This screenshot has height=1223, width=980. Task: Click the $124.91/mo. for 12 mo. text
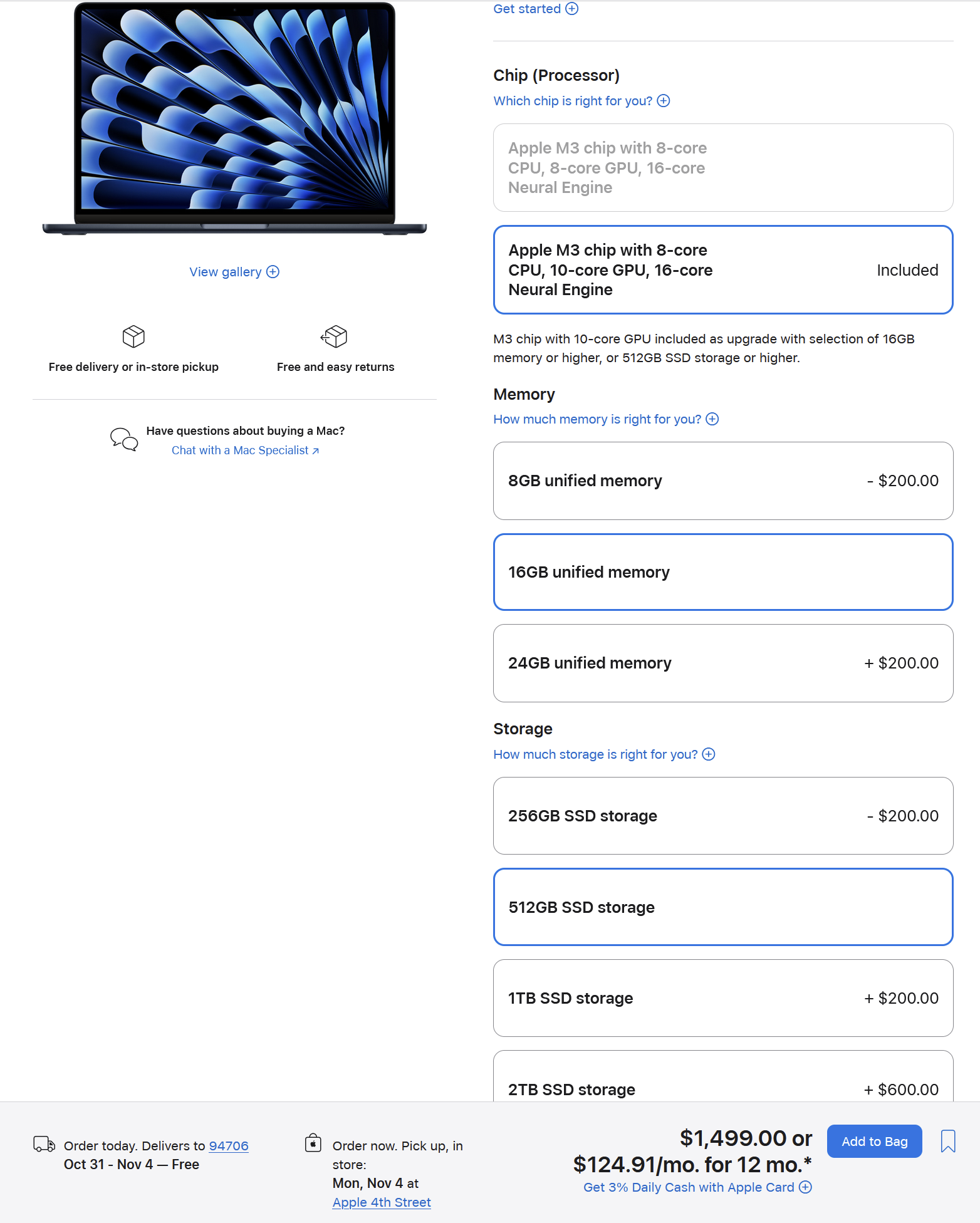click(692, 1165)
